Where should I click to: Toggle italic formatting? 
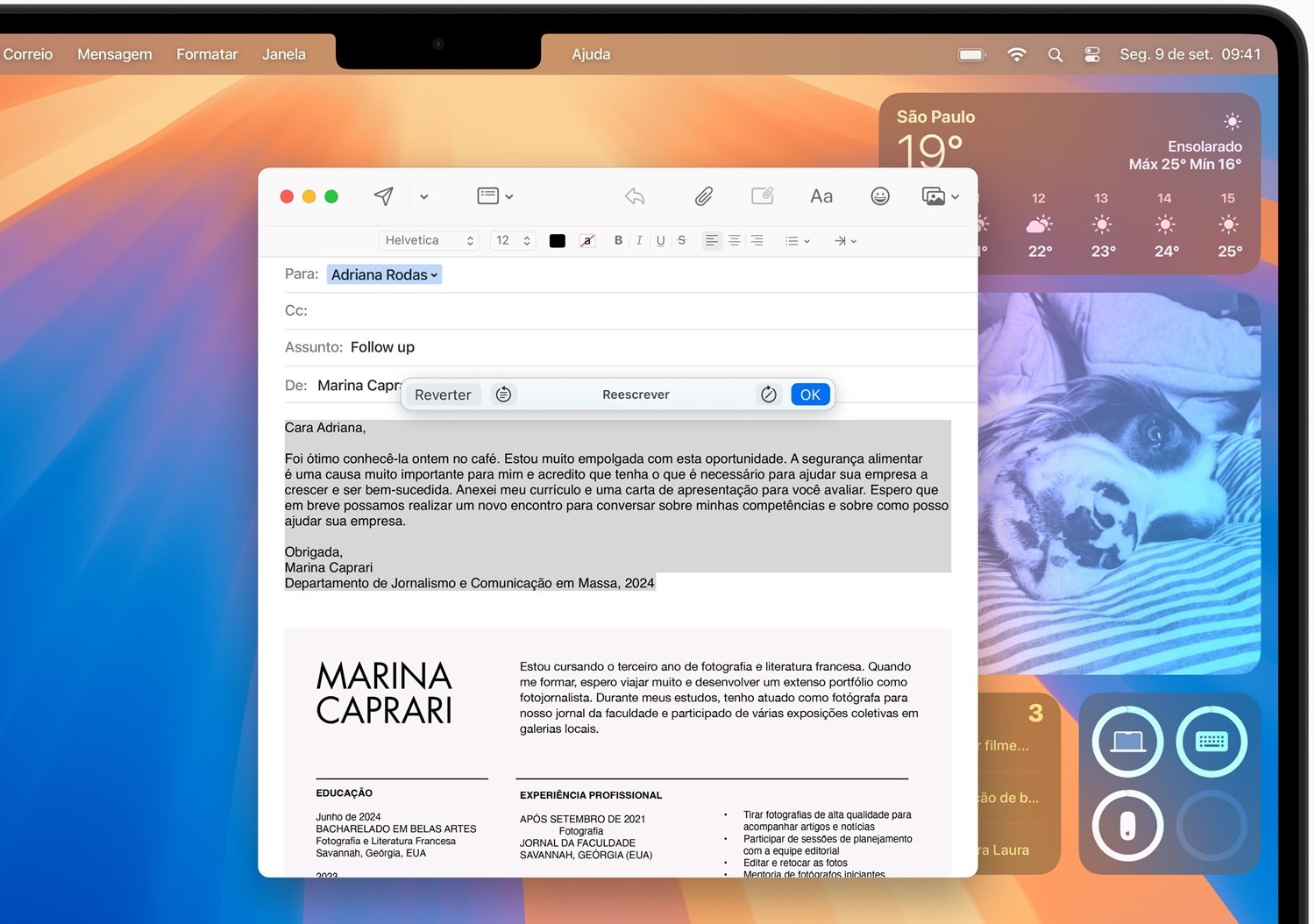click(639, 240)
